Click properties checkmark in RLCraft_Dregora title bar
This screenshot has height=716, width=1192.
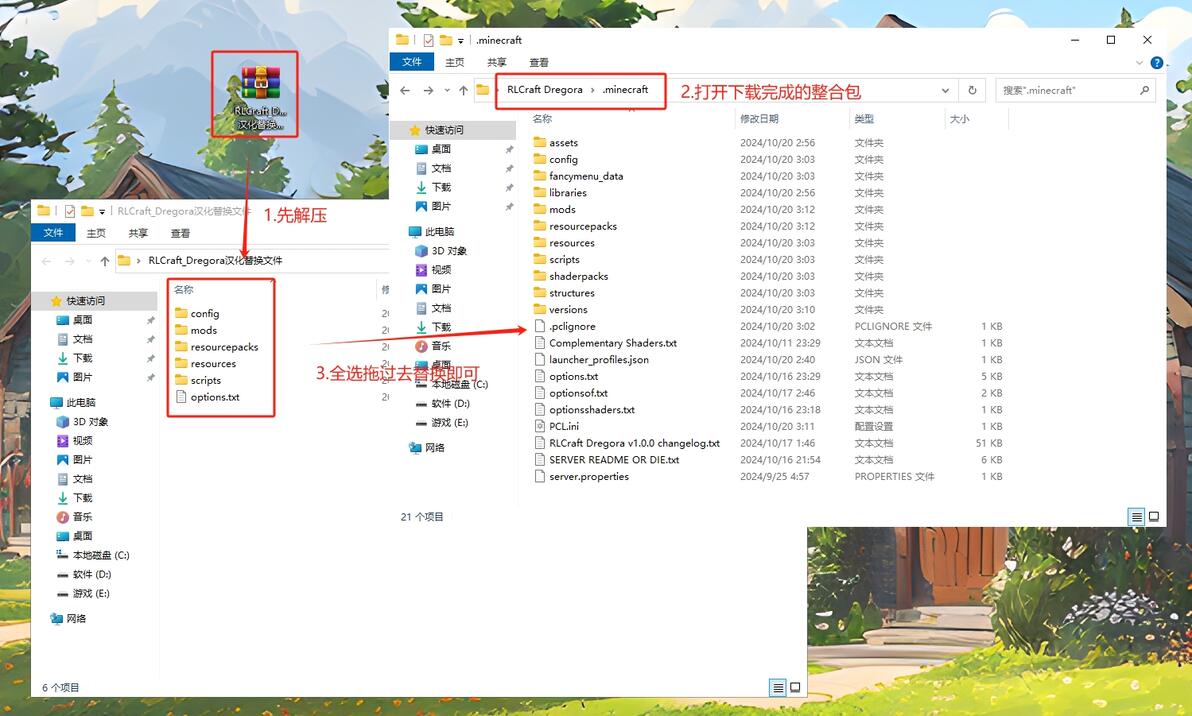pyautogui.click(x=69, y=211)
